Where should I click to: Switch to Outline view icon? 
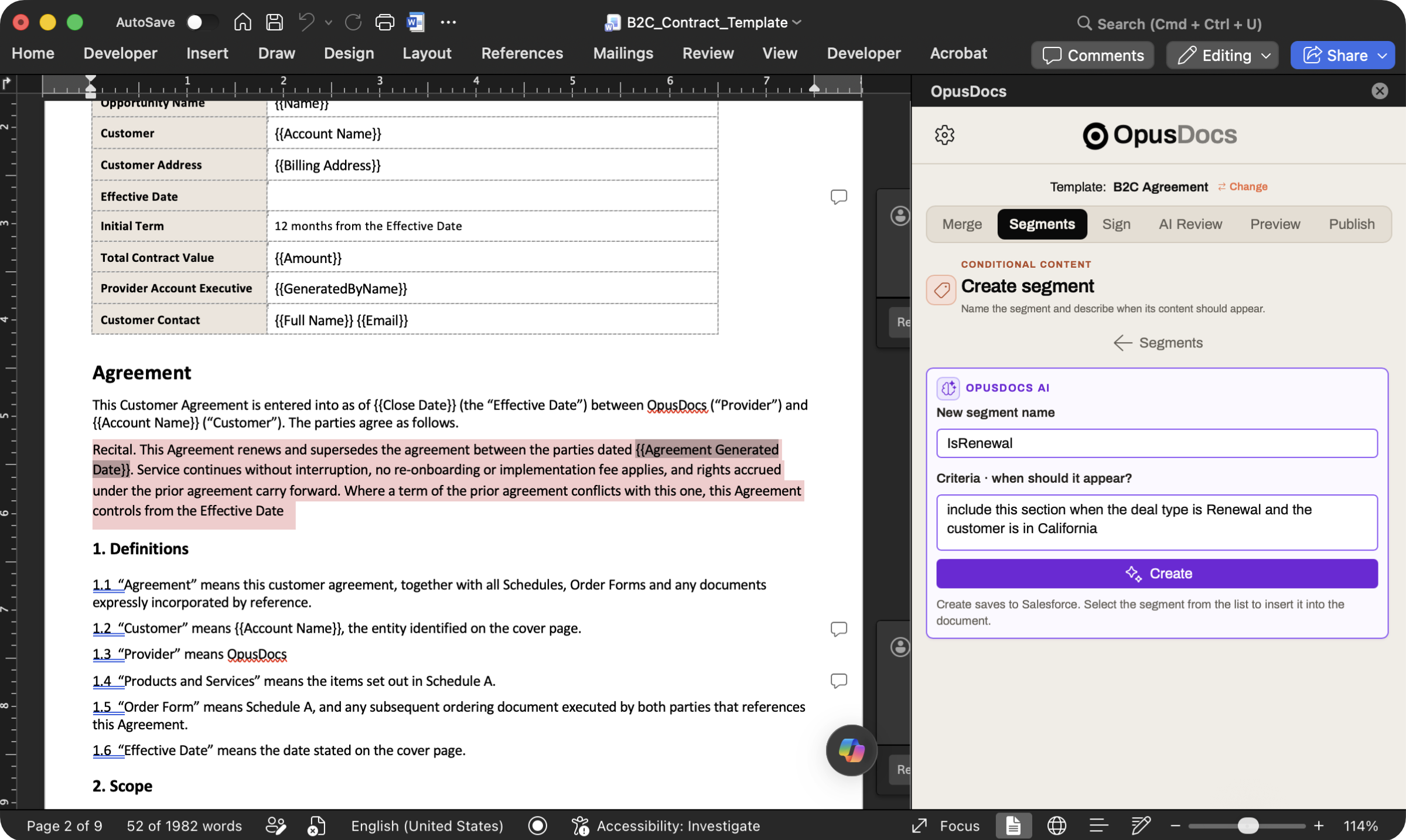[x=1098, y=826]
